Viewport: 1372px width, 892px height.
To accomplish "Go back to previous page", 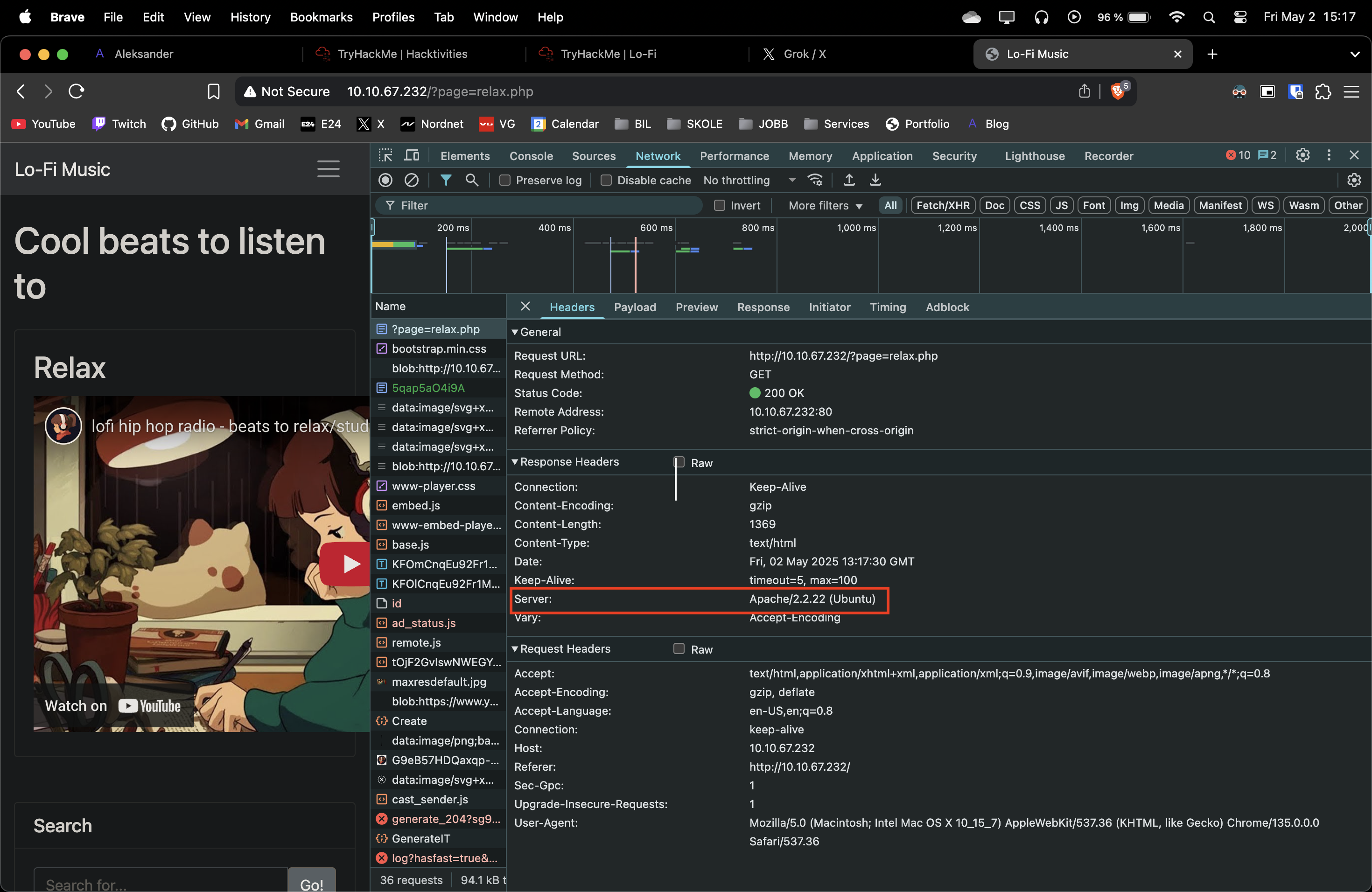I will tap(21, 91).
